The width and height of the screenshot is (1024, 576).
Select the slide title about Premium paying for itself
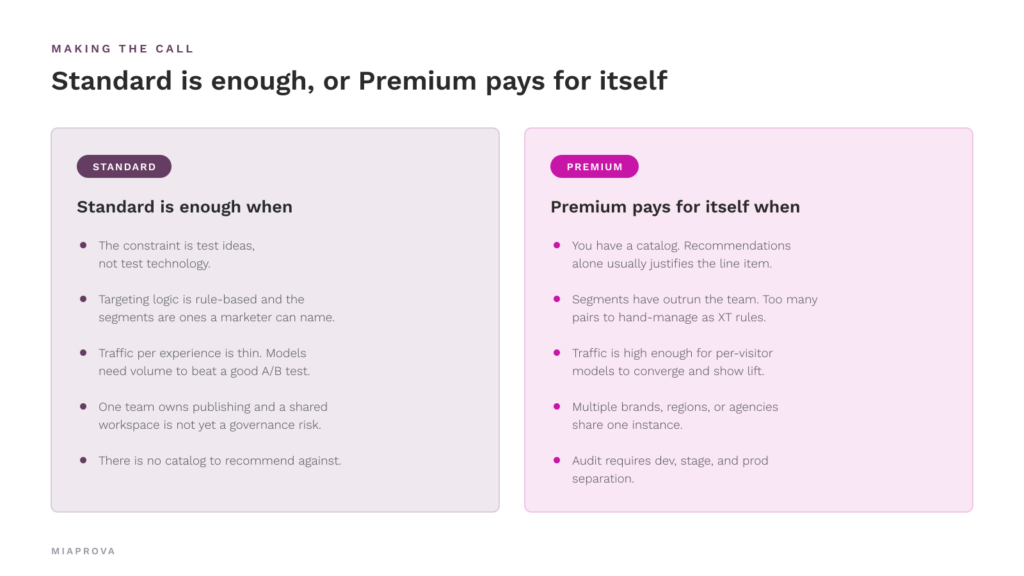click(x=359, y=81)
